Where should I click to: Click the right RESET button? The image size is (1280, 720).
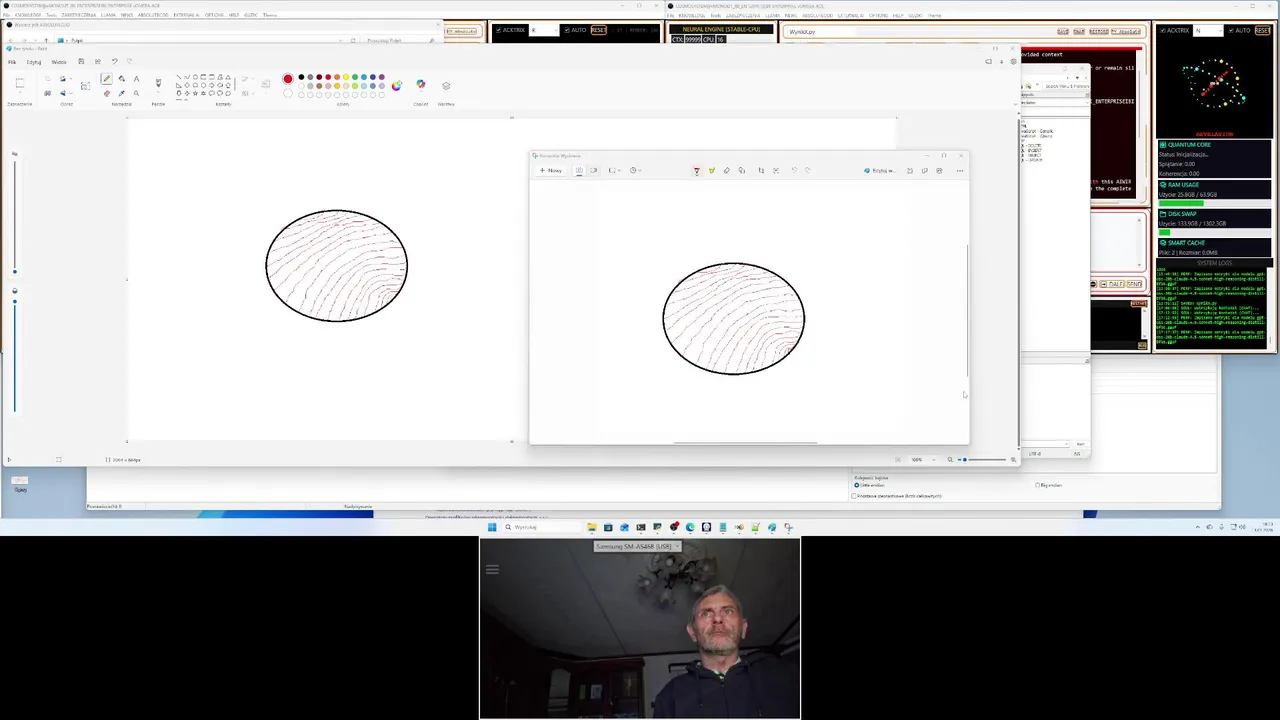point(1262,30)
